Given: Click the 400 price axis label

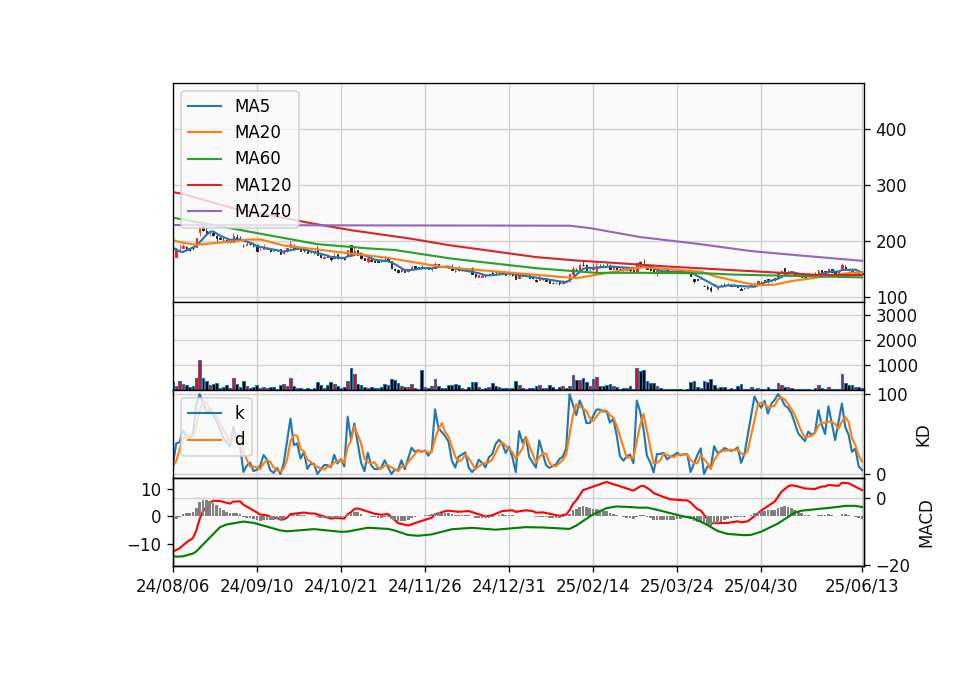Looking at the screenshot, I should 891,130.
